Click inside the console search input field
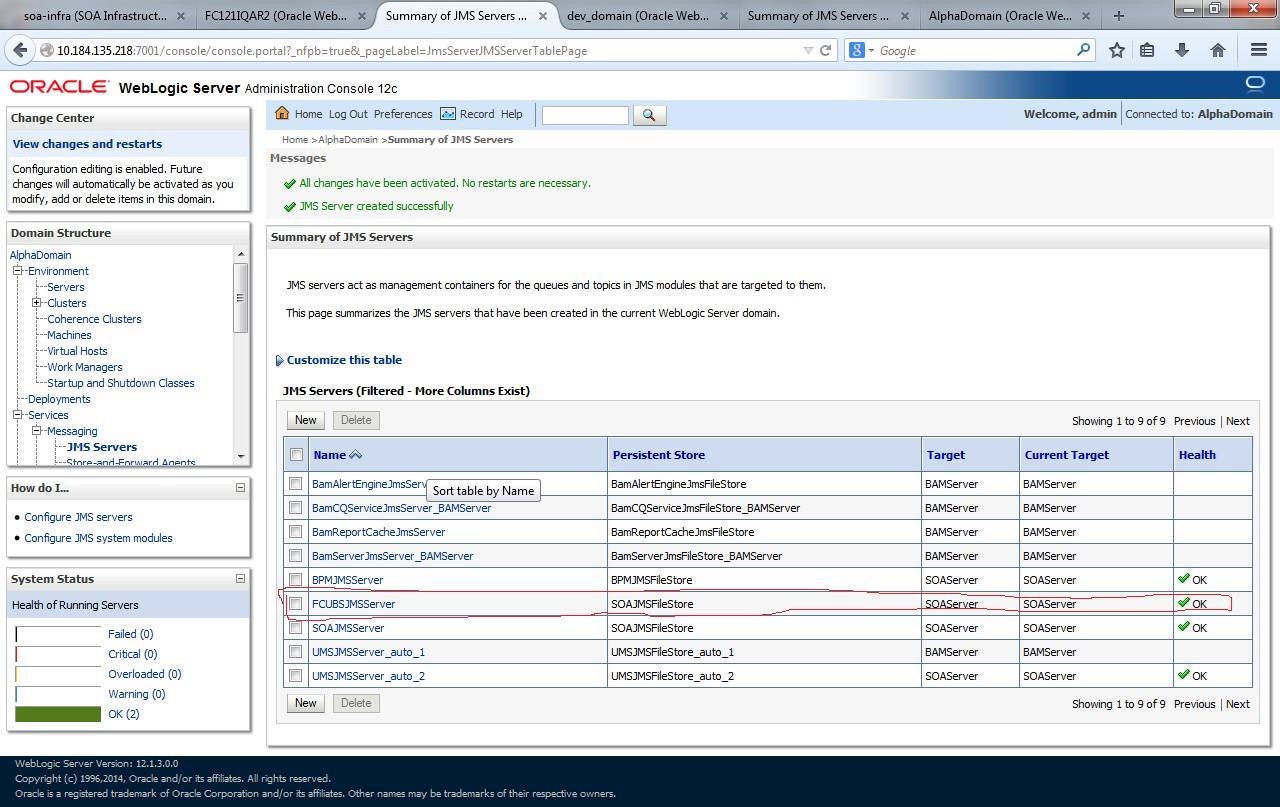This screenshot has width=1280, height=807. pyautogui.click(x=584, y=114)
